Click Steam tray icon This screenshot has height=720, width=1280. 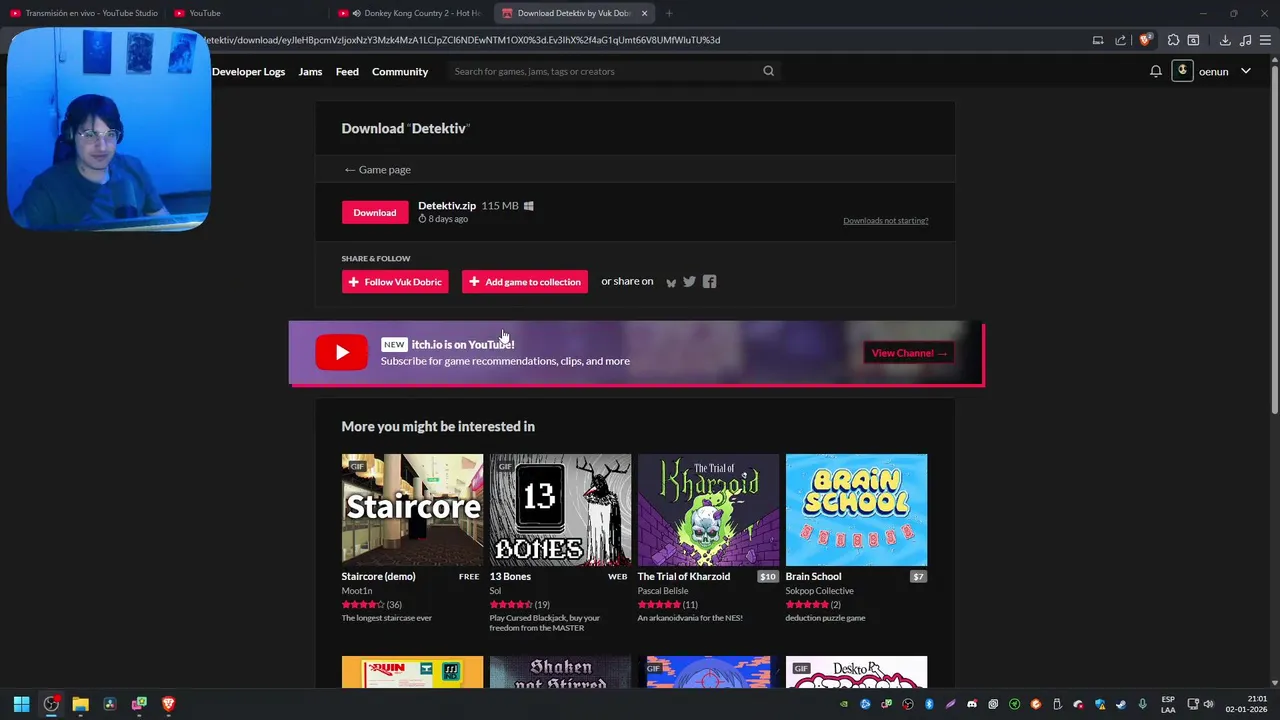[x=1121, y=704]
